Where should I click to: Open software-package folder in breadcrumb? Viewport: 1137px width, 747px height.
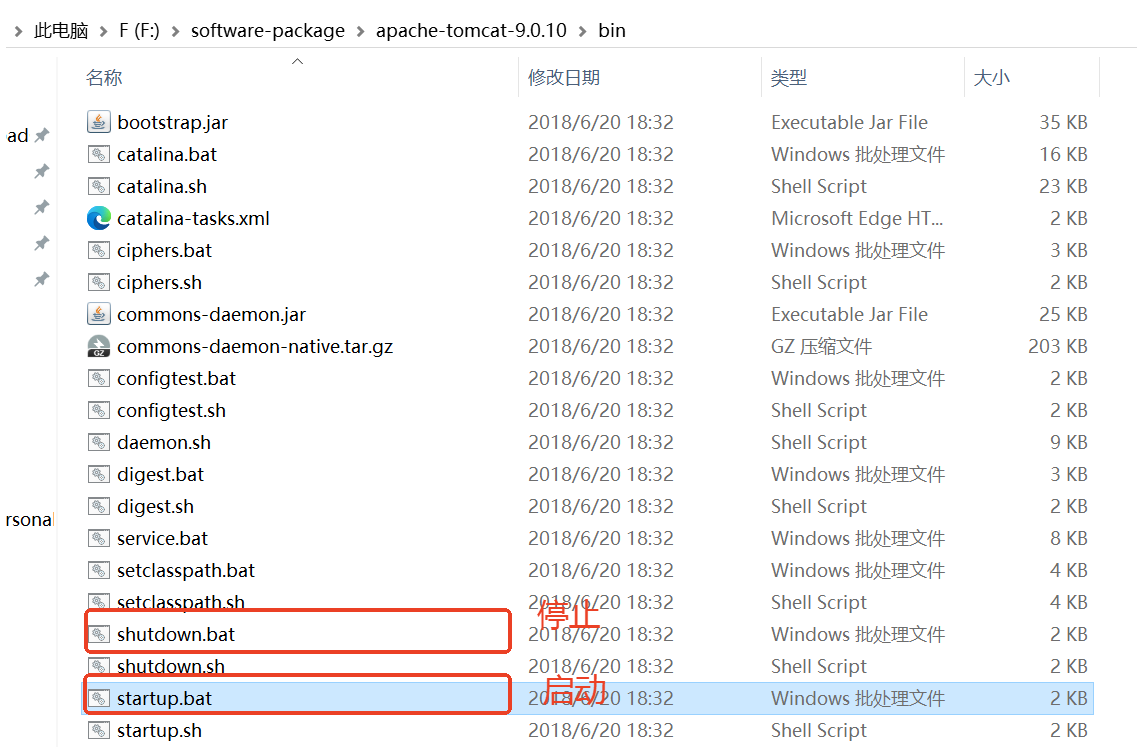pos(268,30)
